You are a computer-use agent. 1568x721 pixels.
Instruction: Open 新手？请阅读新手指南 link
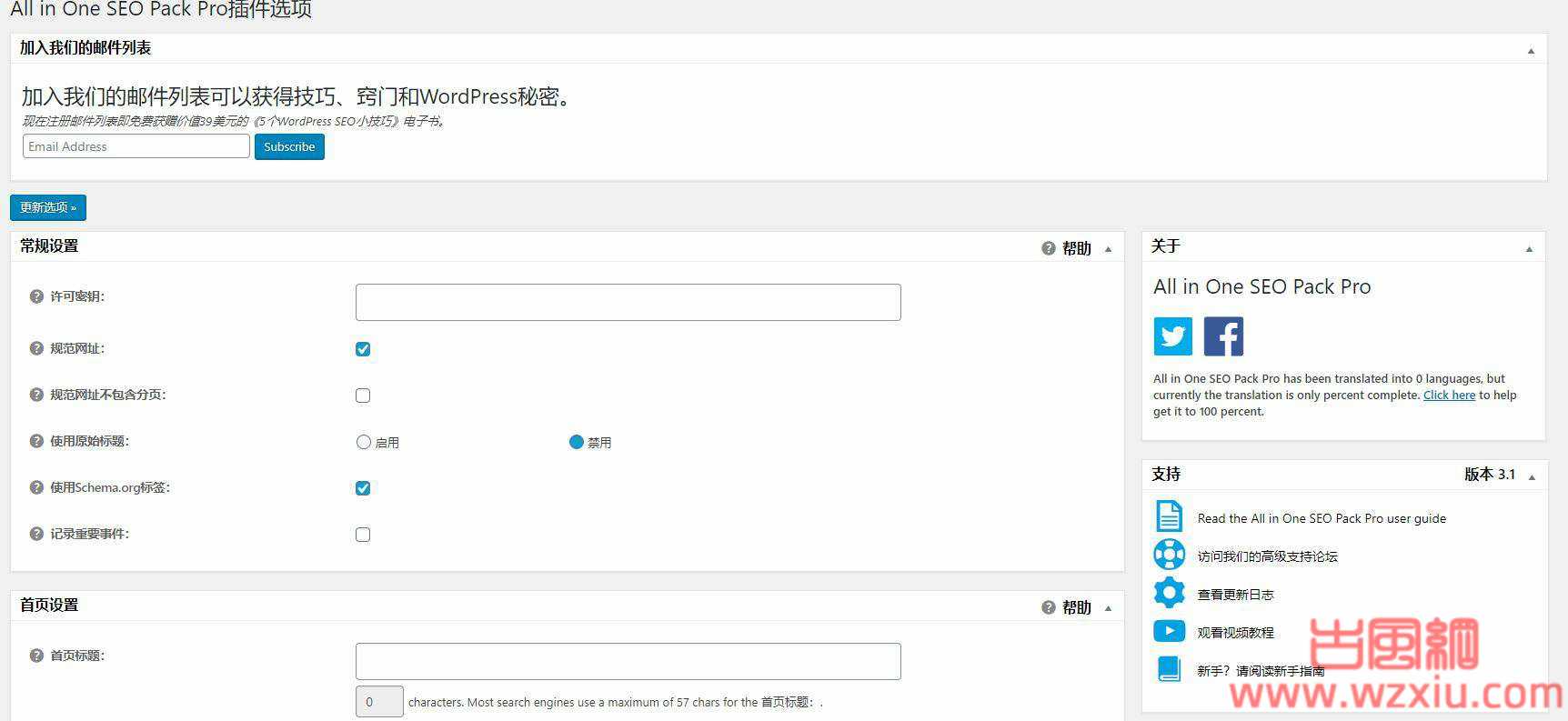pyautogui.click(x=1261, y=671)
